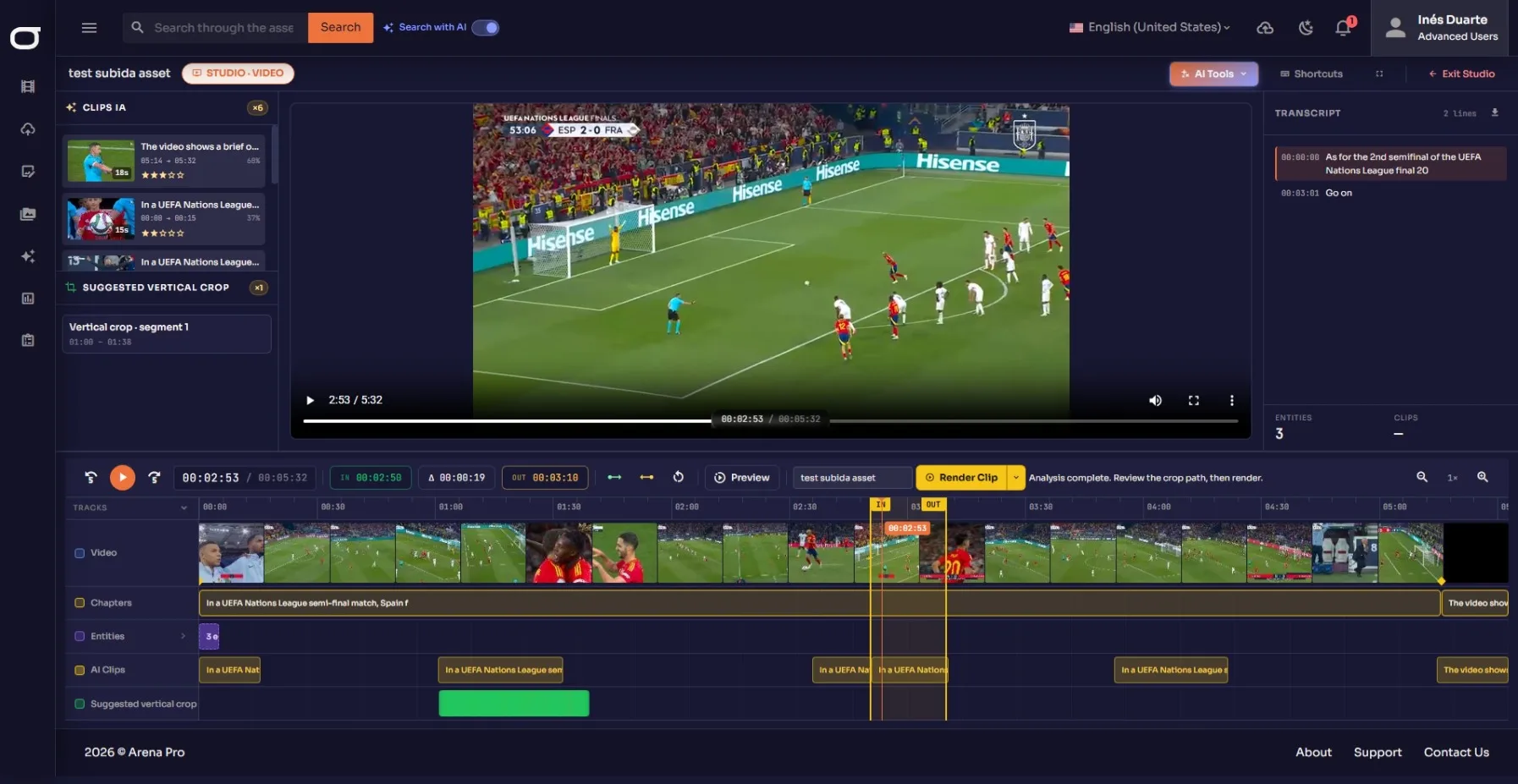Open the cloud upload icon

pos(1265,28)
